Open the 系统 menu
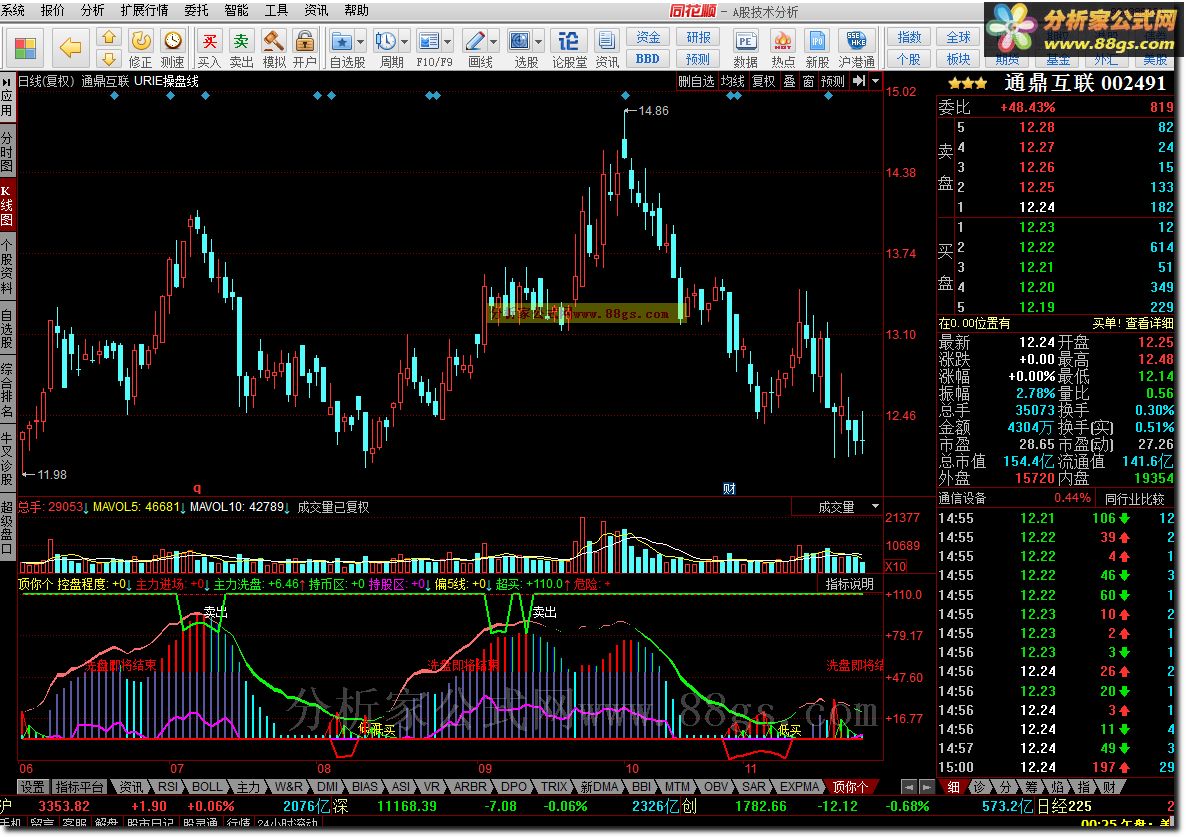Viewport: 1186px width, 837px height. pos(13,11)
